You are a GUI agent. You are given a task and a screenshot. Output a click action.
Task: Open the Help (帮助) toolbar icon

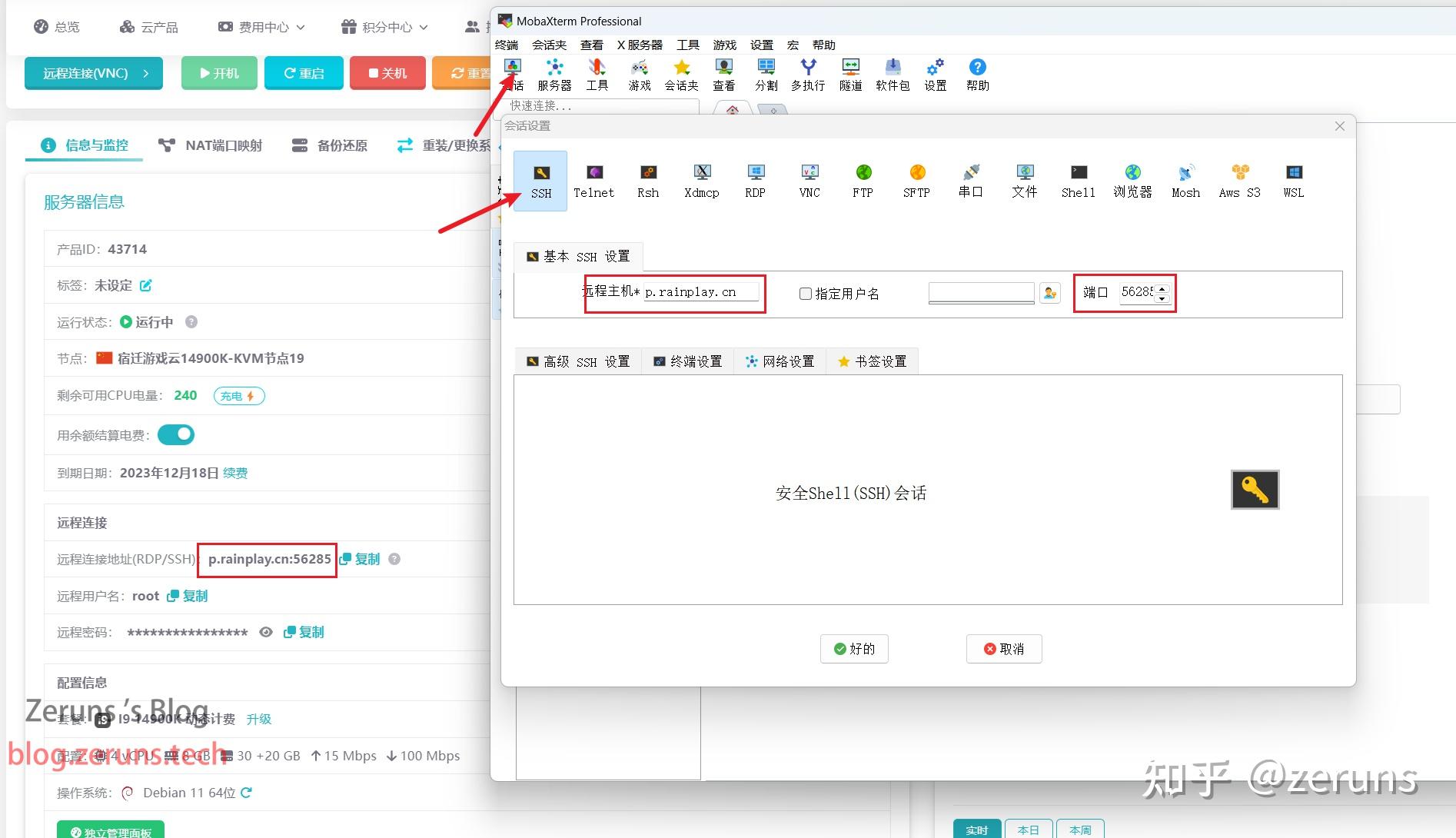click(x=978, y=75)
